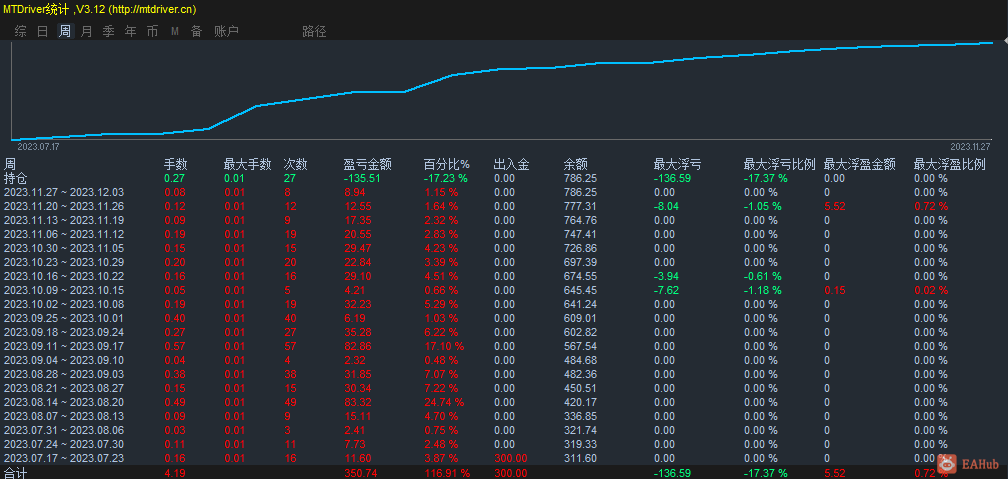Select week row 2023.09.11 ~ 2023.09.17
Screen dimensions: 1008x479
(x=64, y=346)
